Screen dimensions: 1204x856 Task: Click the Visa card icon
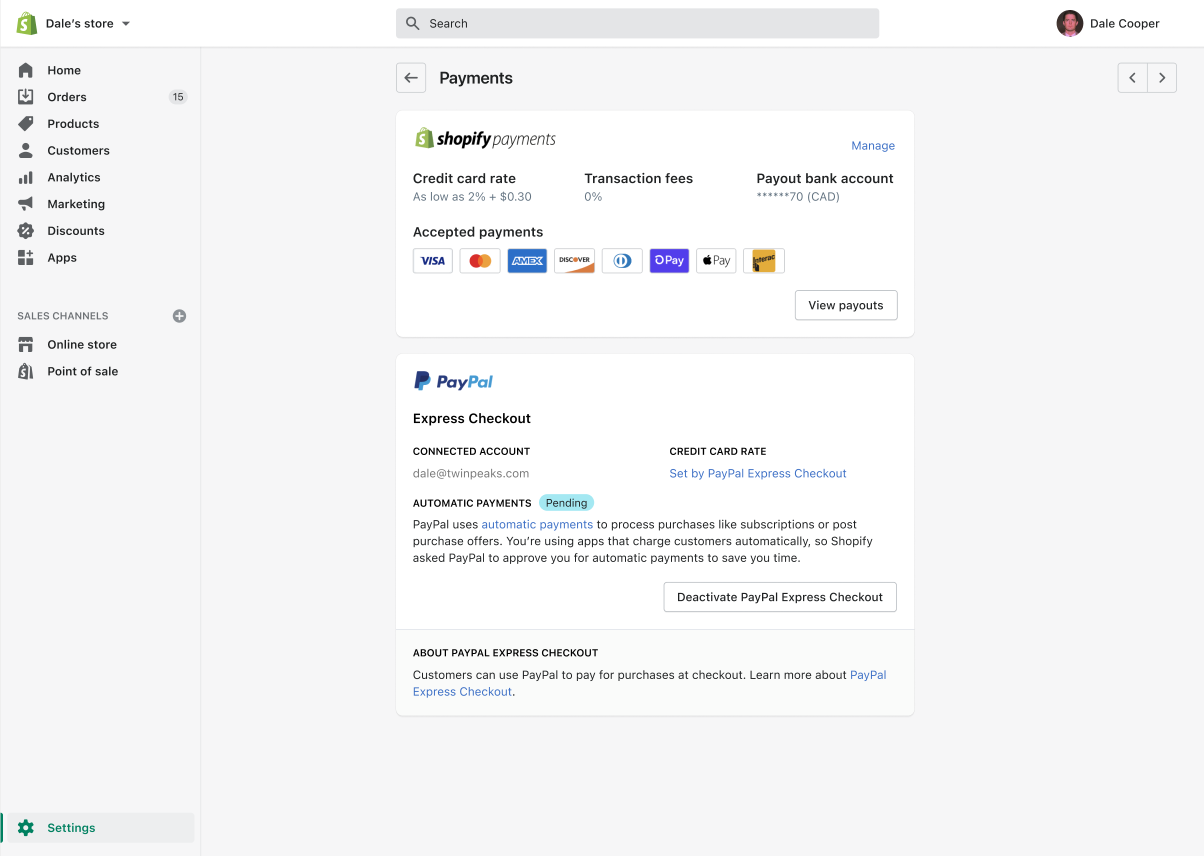[433, 261]
